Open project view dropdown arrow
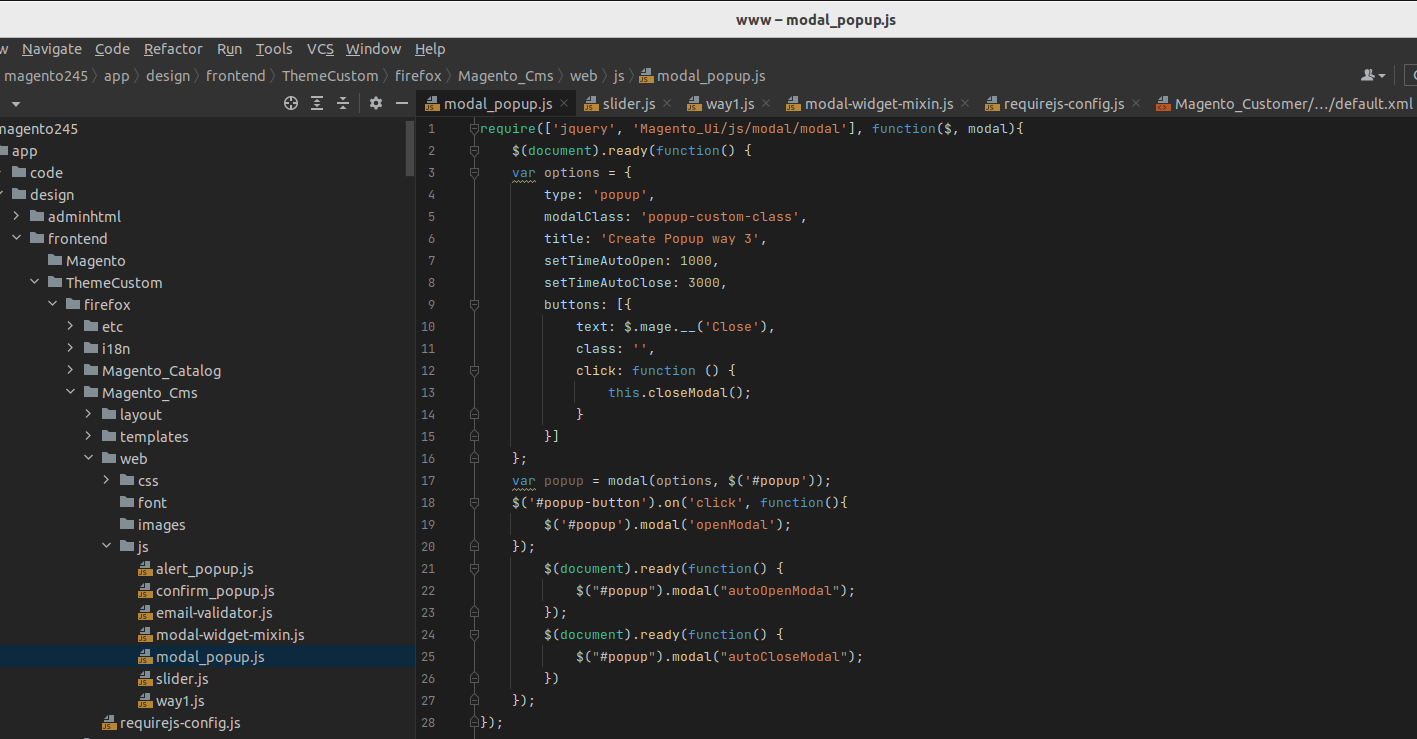This screenshot has height=739, width=1417. pyautogui.click(x=15, y=103)
